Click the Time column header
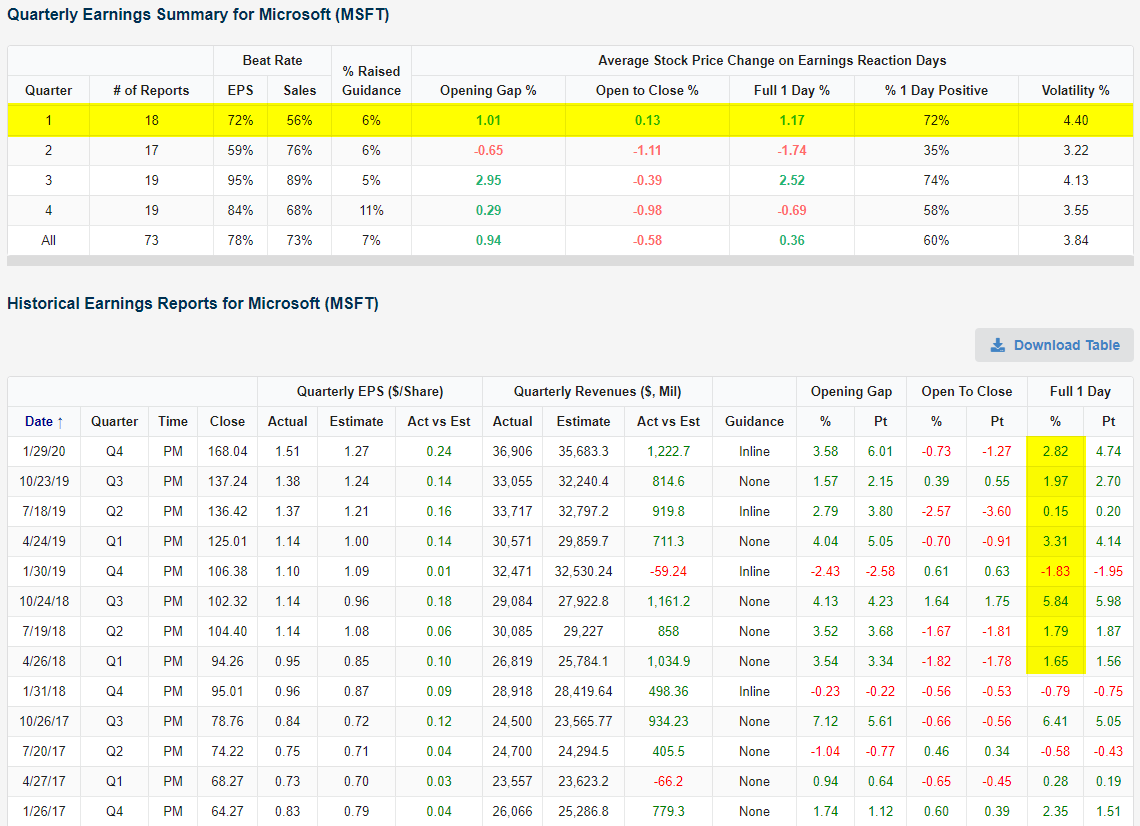 tap(173, 421)
